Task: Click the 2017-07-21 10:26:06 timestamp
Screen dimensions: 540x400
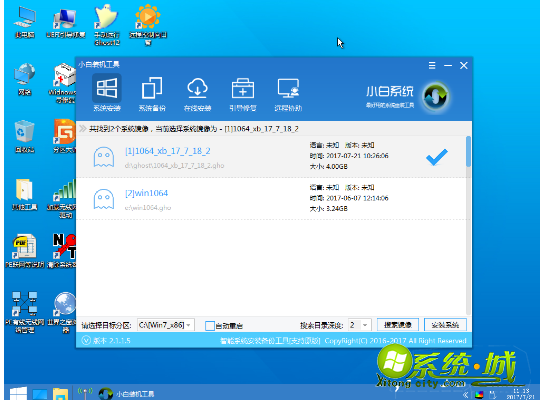Action: point(357,156)
